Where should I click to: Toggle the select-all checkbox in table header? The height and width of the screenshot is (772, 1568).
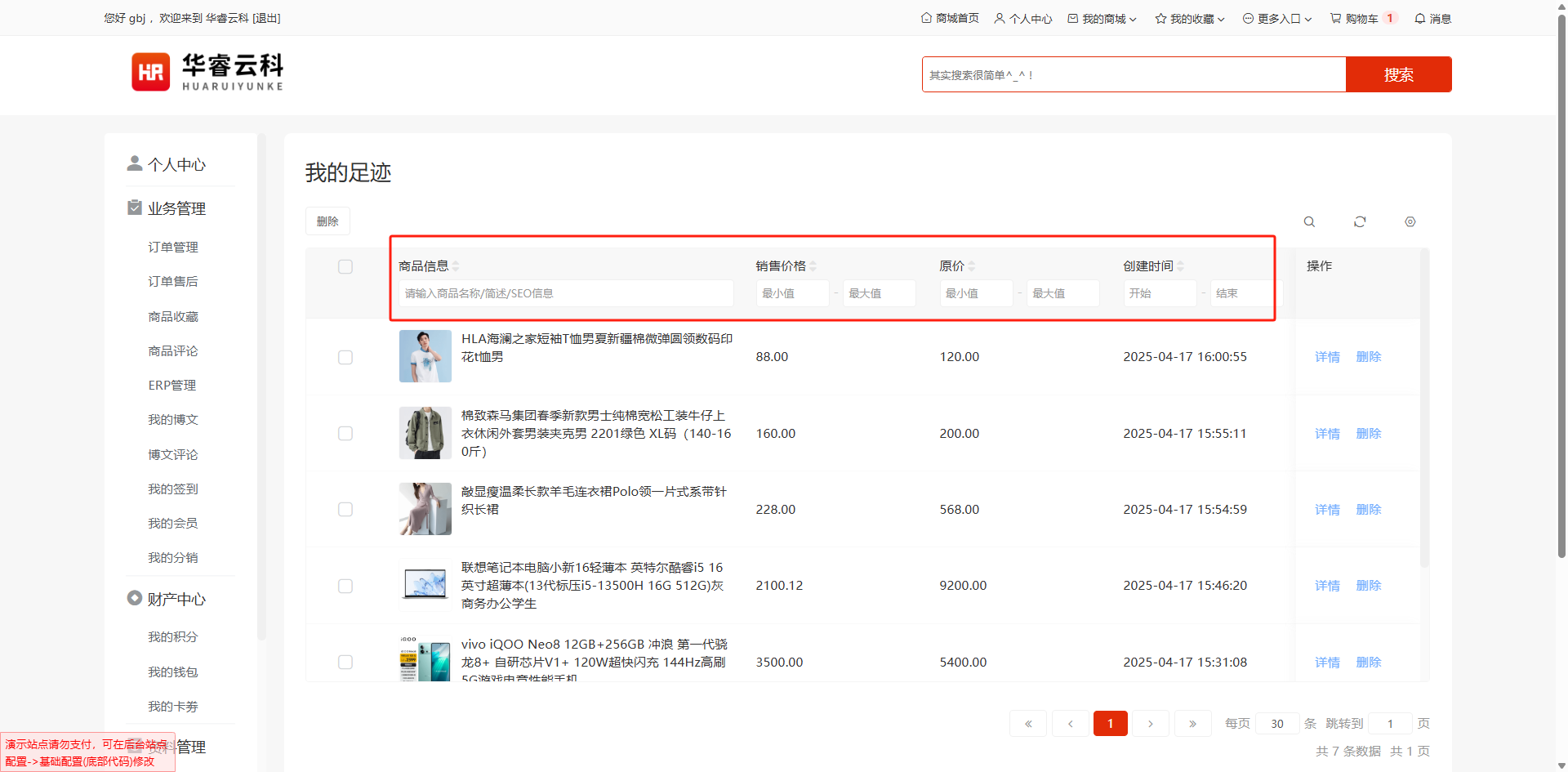(345, 267)
